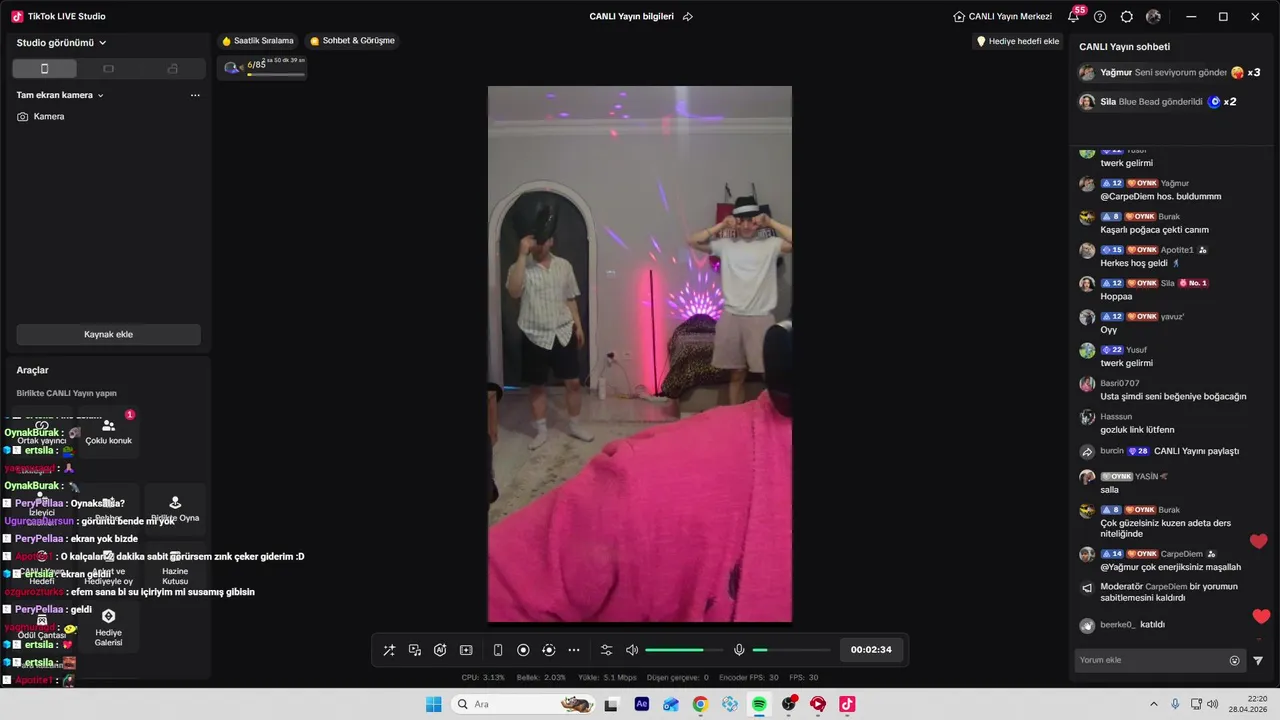
Task: Click the Windows taskbar search box
Action: point(522,704)
